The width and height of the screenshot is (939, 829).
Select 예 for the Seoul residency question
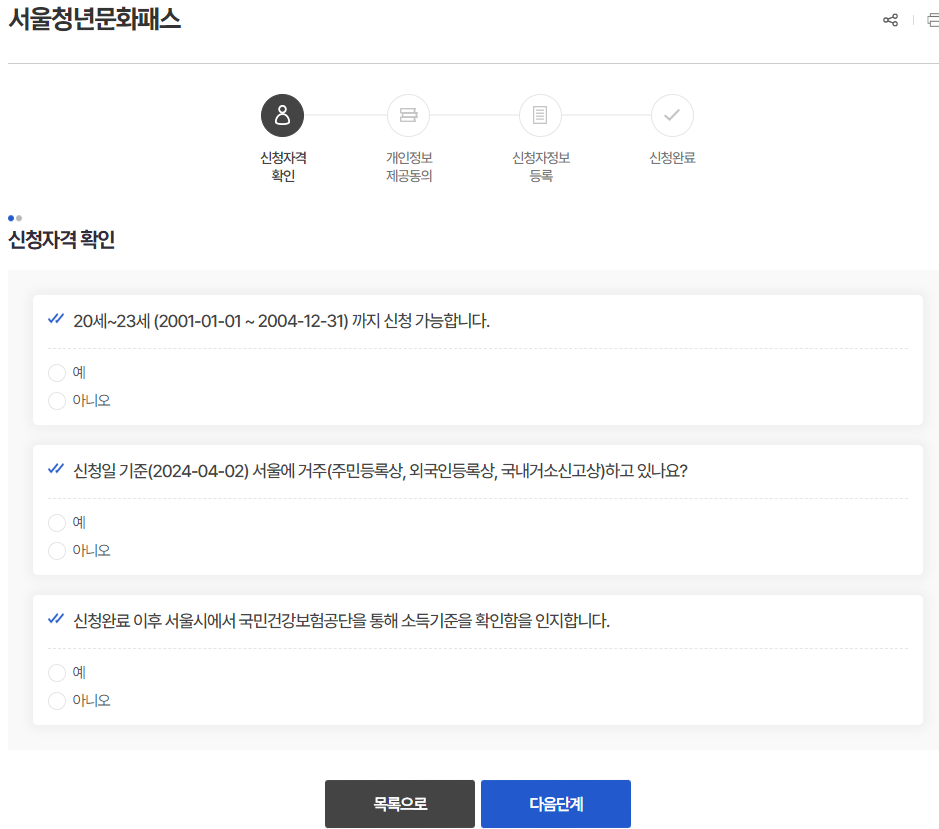coord(57,522)
